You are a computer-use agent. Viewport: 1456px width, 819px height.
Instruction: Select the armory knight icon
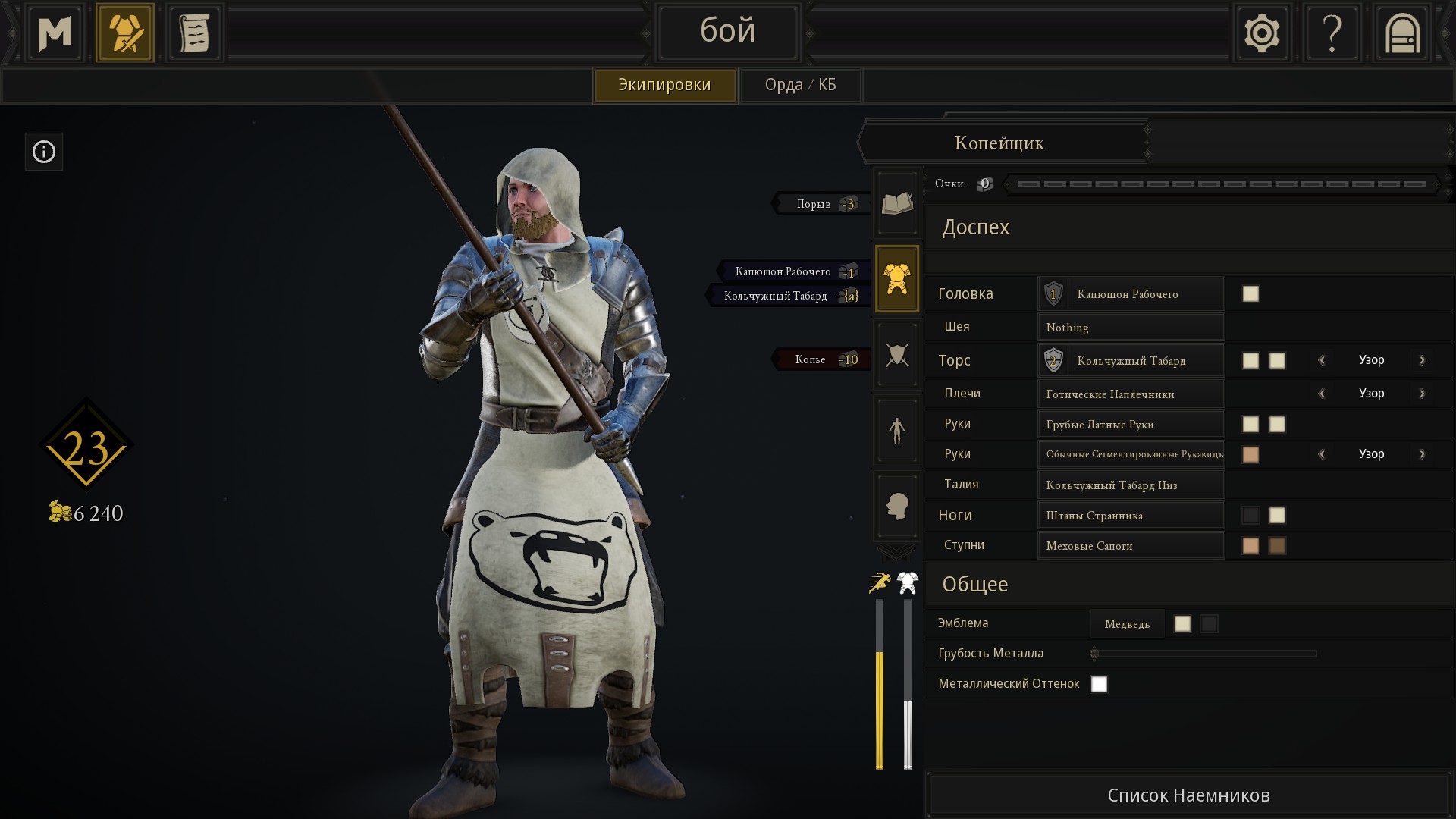click(x=125, y=33)
